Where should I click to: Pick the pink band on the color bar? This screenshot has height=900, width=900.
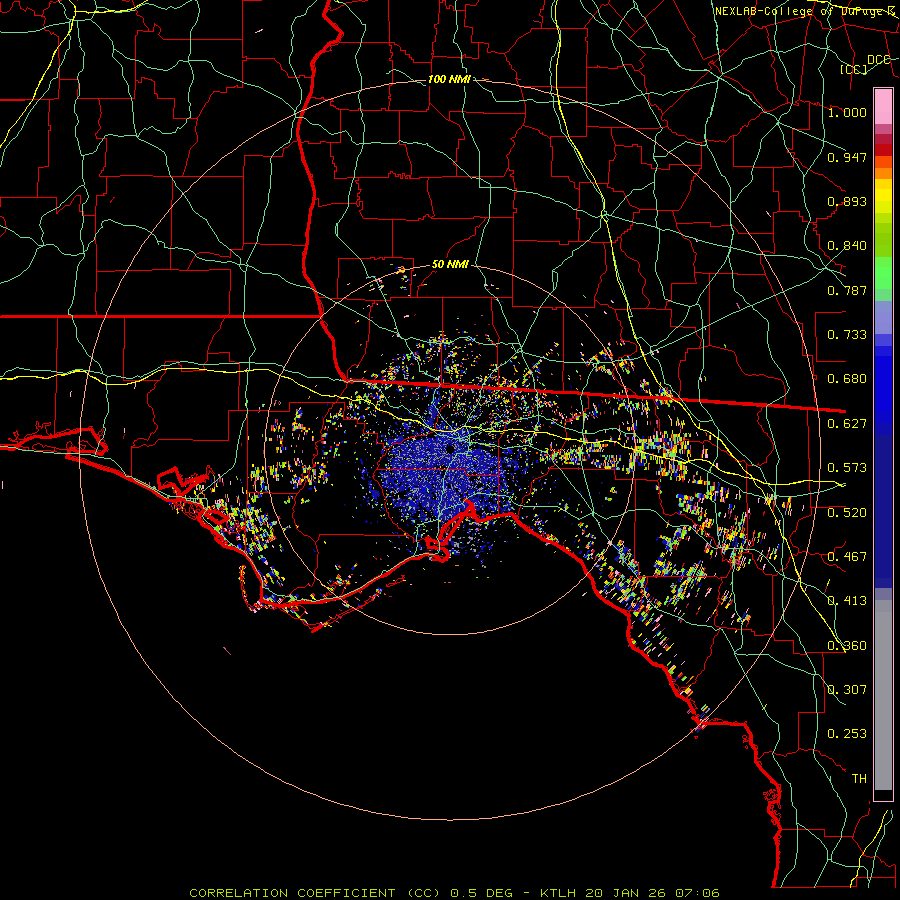[x=883, y=106]
